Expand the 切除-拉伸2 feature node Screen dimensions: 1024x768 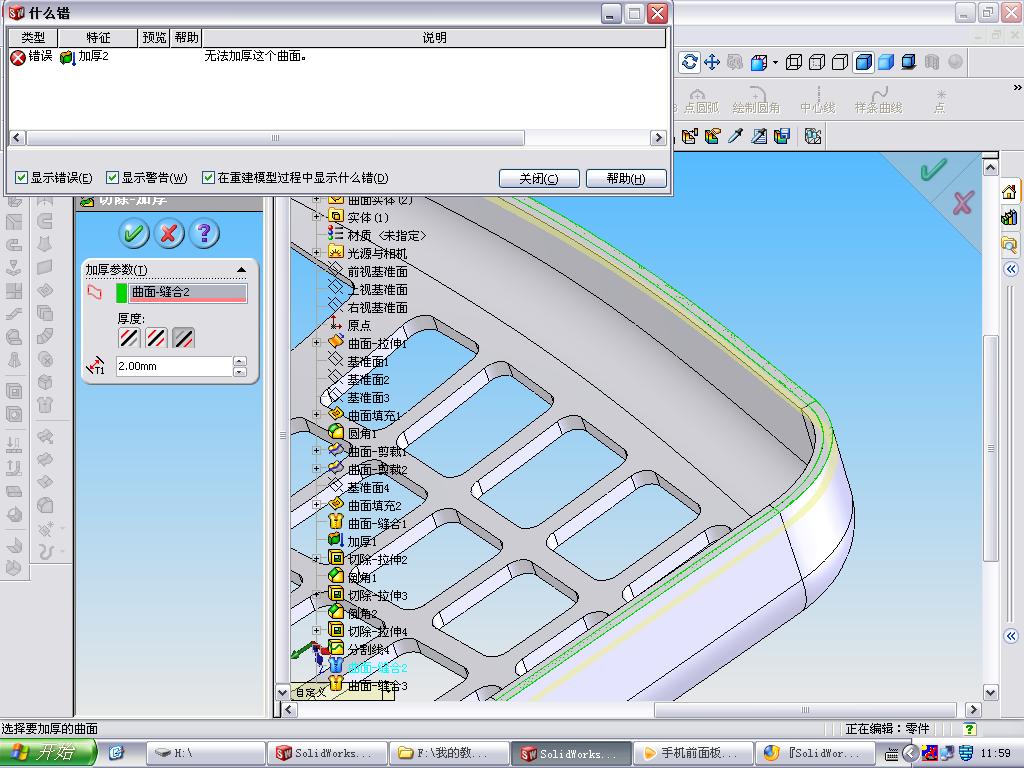[317, 558]
